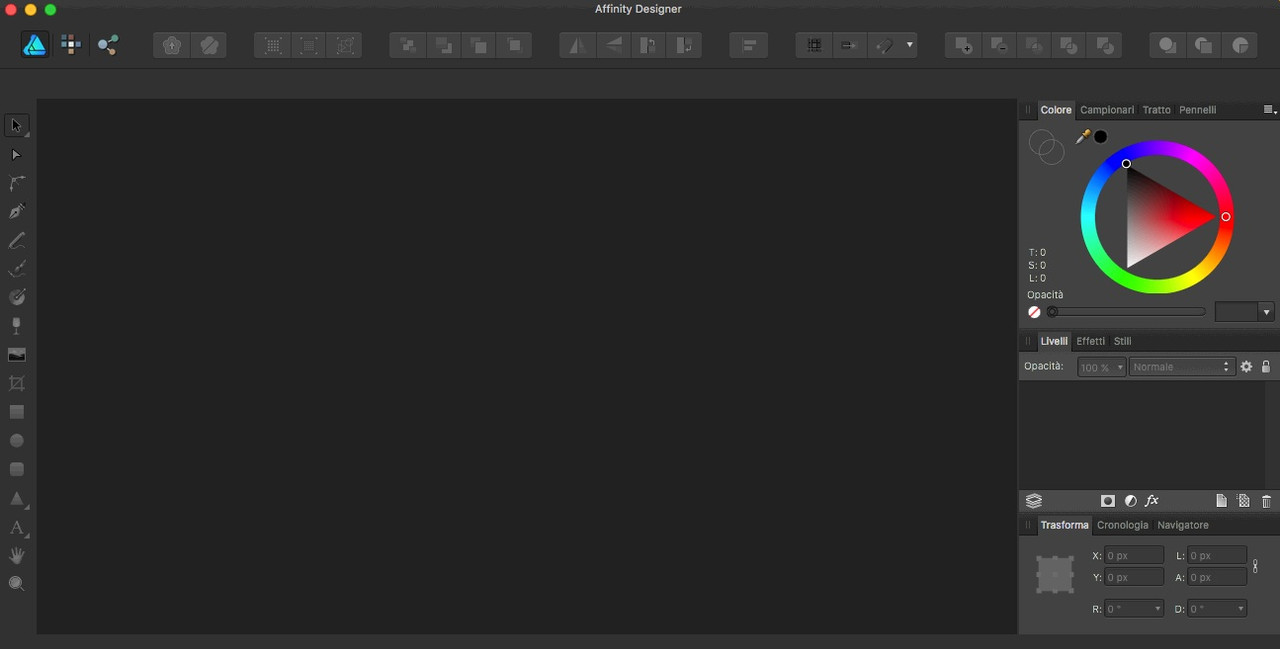Click the Add boolean operation icon
The height and width of the screenshot is (649, 1280).
[963, 45]
